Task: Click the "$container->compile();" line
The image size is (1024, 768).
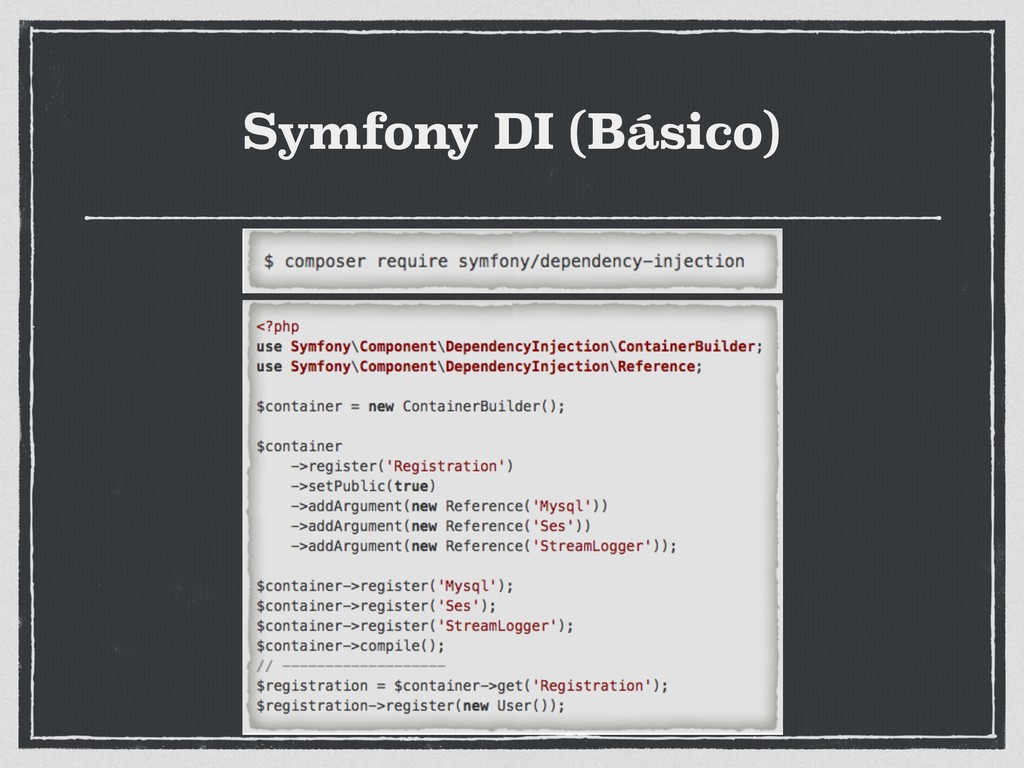Action: [350, 645]
